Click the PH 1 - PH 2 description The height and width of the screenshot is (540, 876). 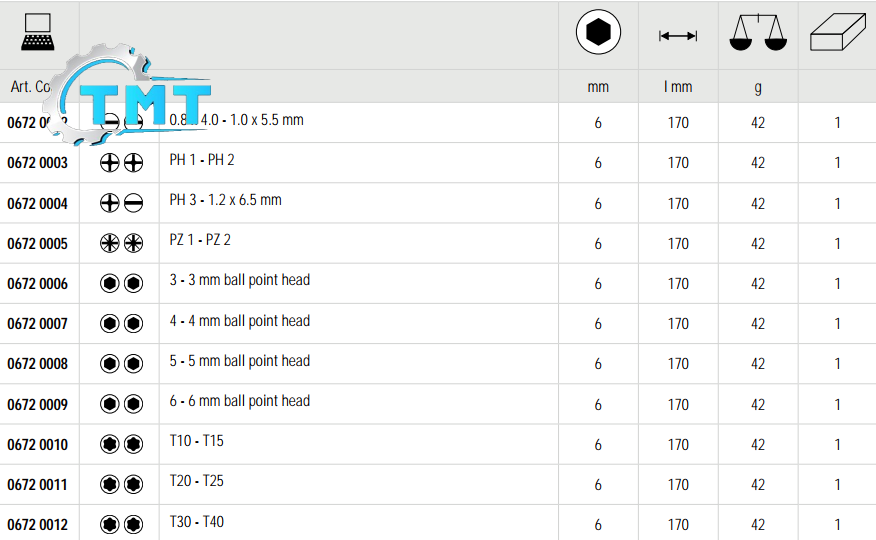(202, 160)
